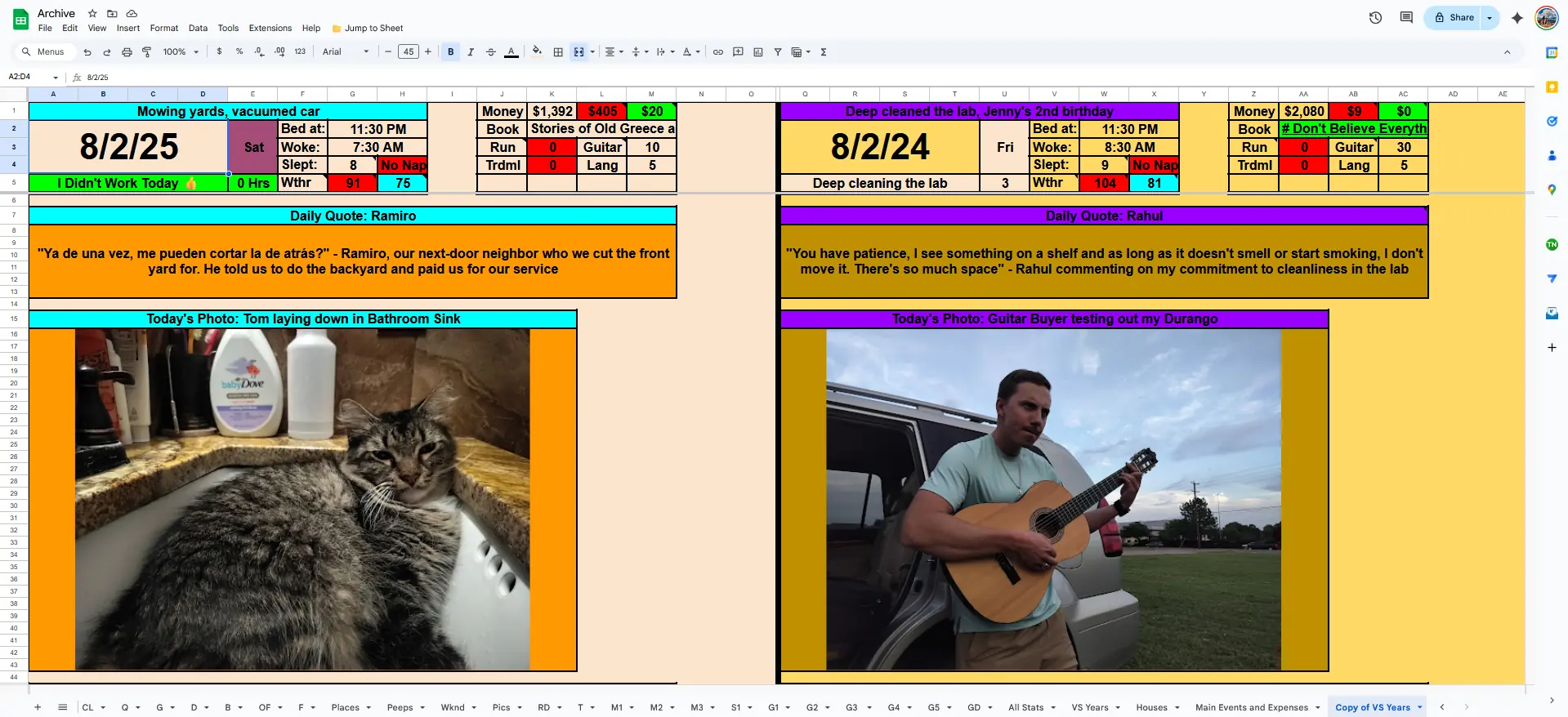Screen dimensions: 1568x717
Task: Toggle merge cells
Action: (x=579, y=51)
